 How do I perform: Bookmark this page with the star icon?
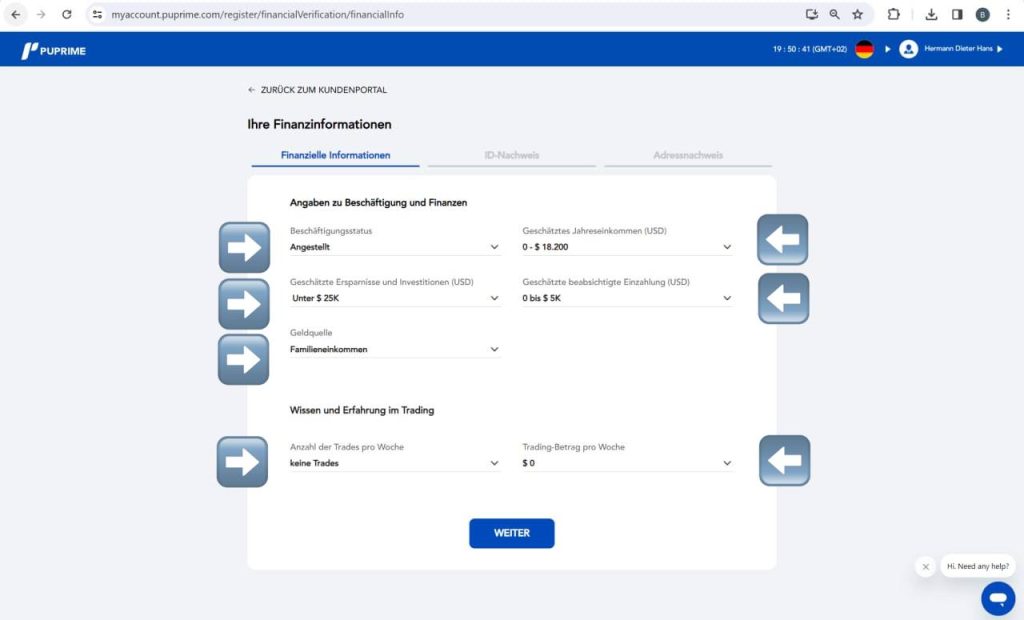[x=857, y=15]
